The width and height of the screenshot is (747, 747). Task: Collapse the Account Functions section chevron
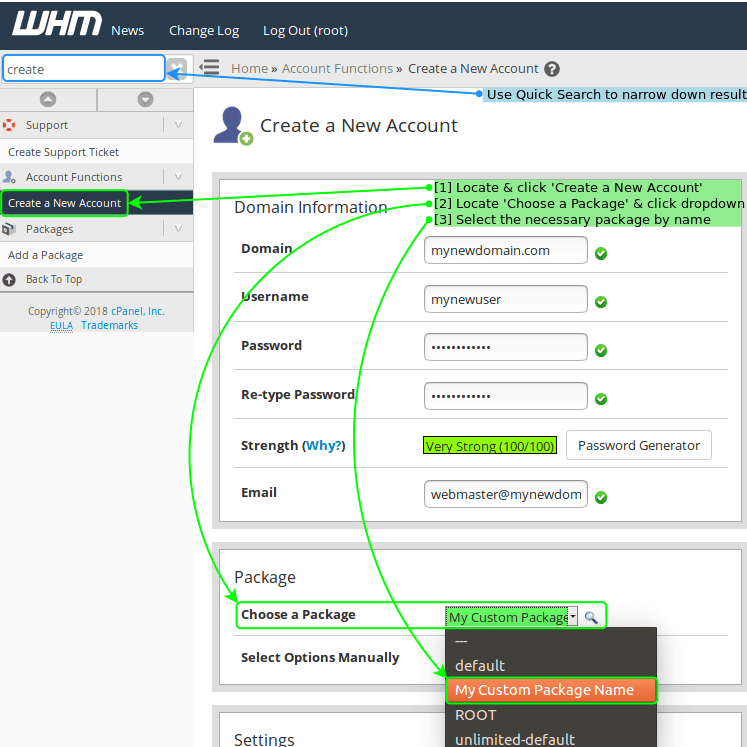pyautogui.click(x=178, y=177)
